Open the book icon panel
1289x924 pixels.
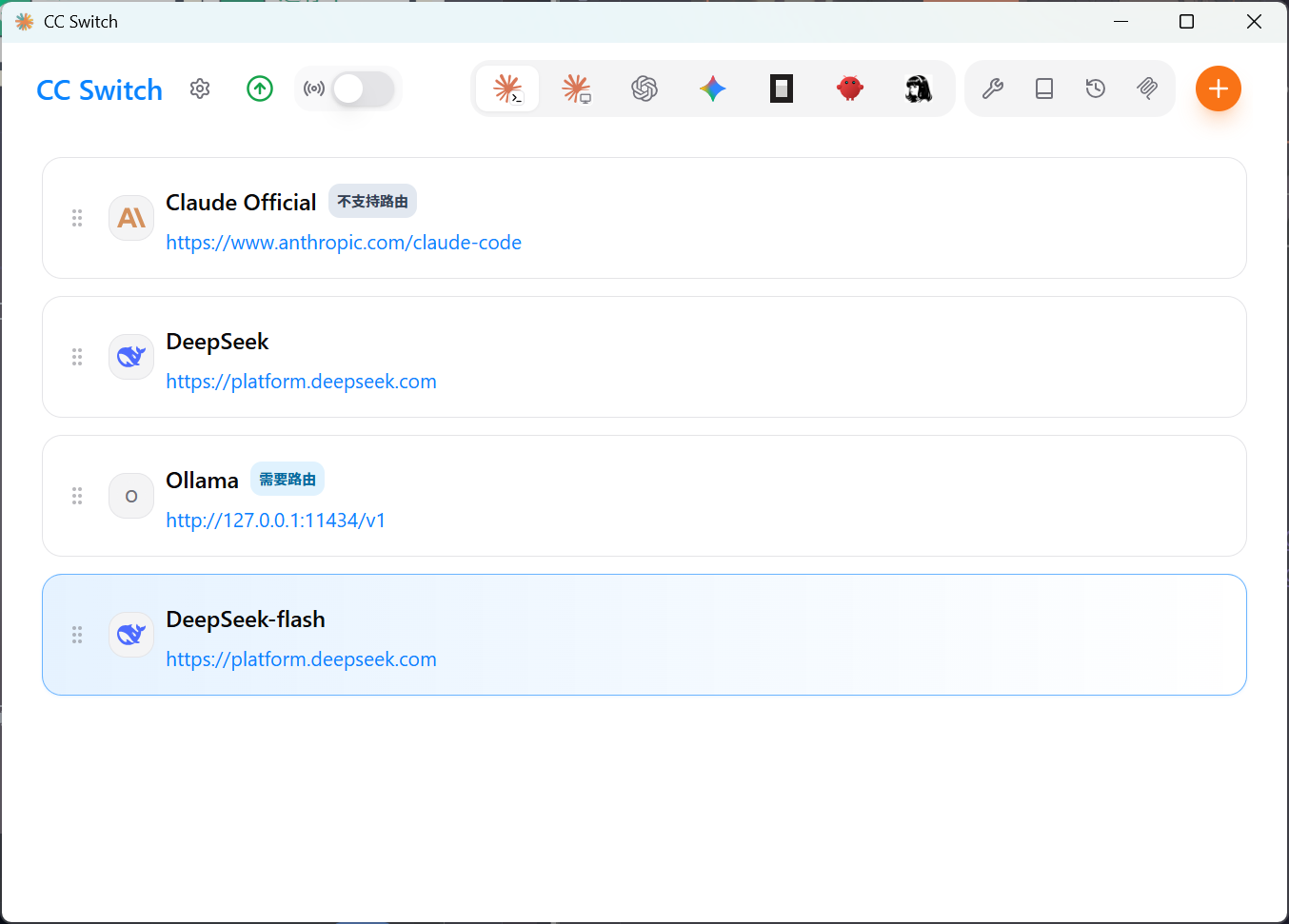click(x=1044, y=88)
